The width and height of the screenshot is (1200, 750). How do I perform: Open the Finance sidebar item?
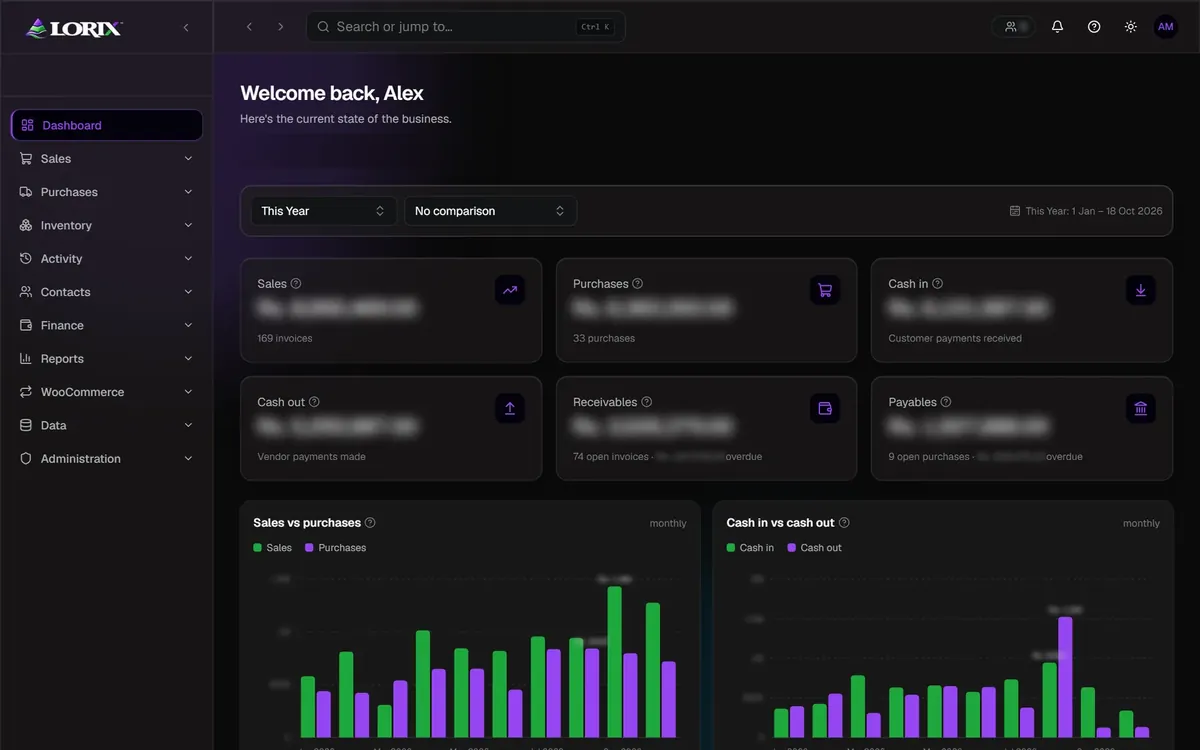(107, 325)
